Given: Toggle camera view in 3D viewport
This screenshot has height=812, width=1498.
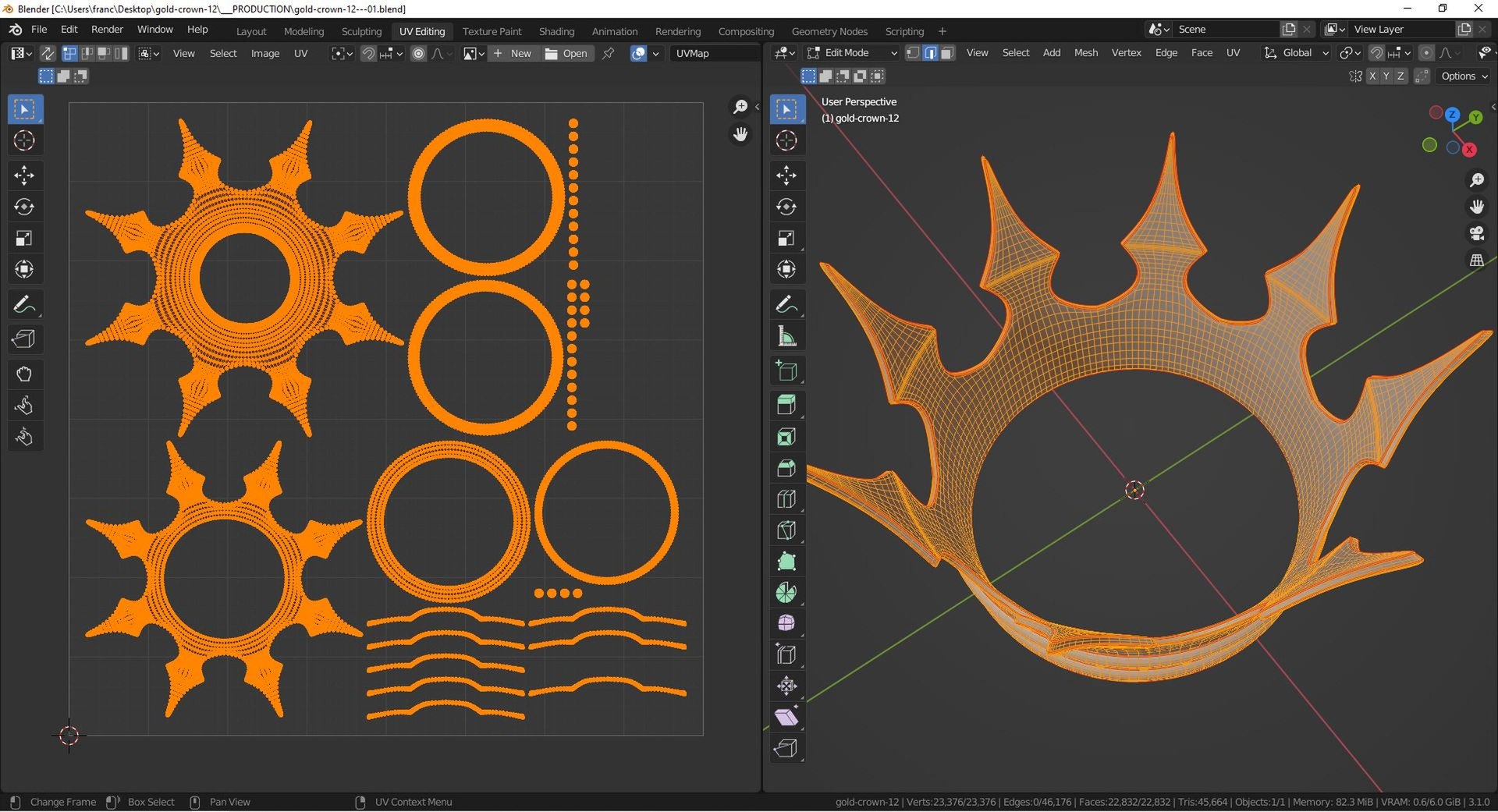Looking at the screenshot, I should [1477, 233].
